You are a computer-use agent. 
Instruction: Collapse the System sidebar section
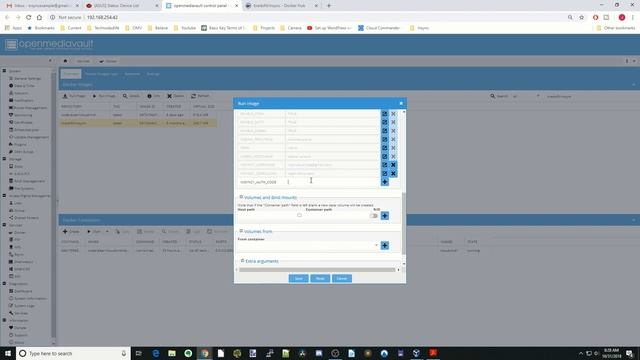(4, 71)
